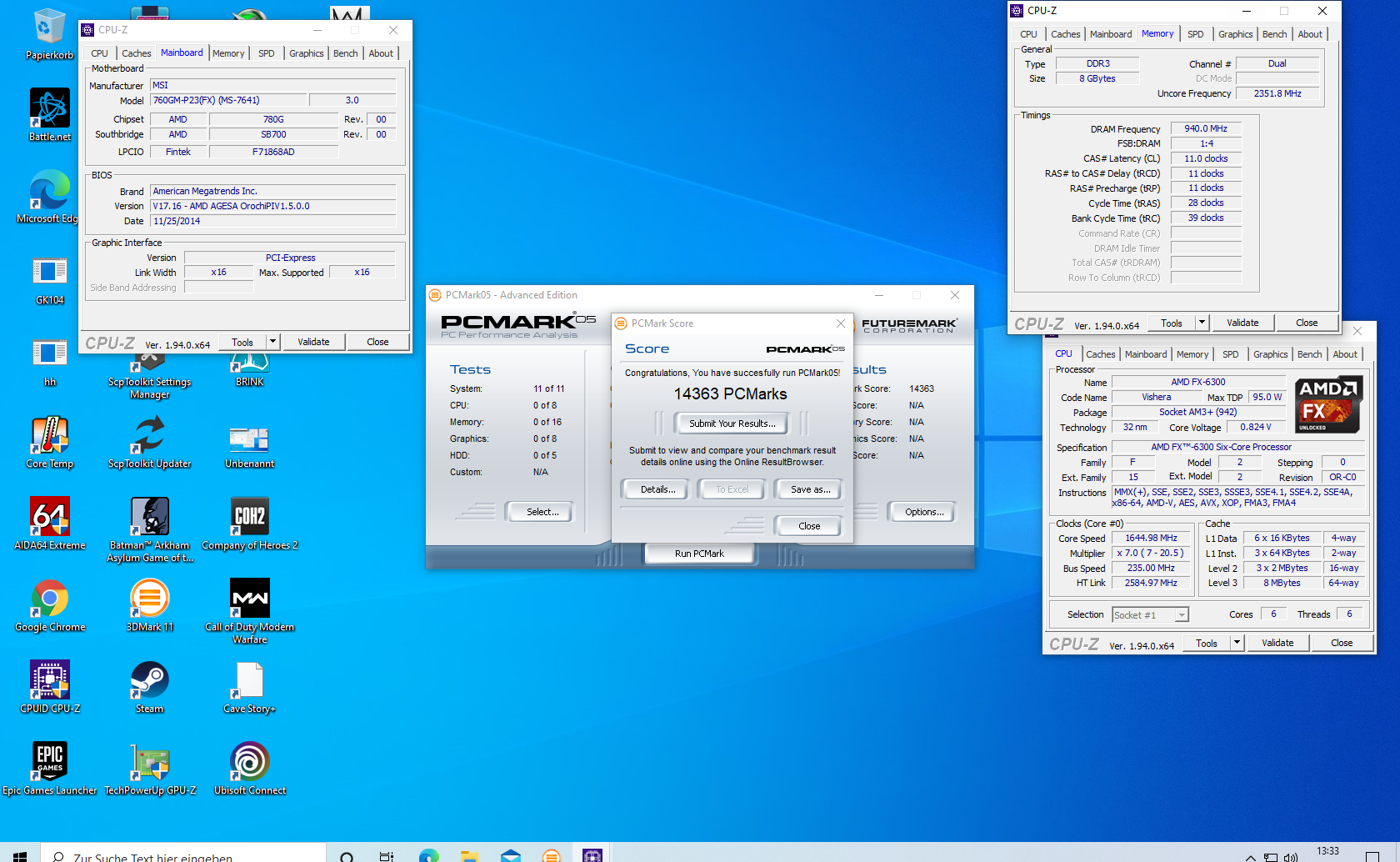Click the Windows Start button

click(20, 855)
